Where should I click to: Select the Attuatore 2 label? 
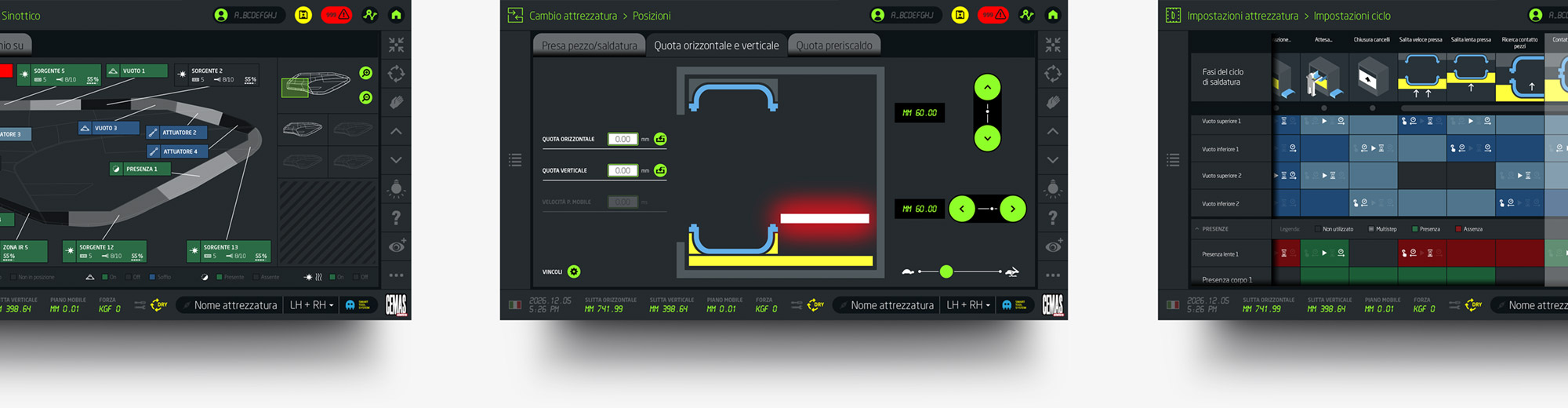[177, 133]
